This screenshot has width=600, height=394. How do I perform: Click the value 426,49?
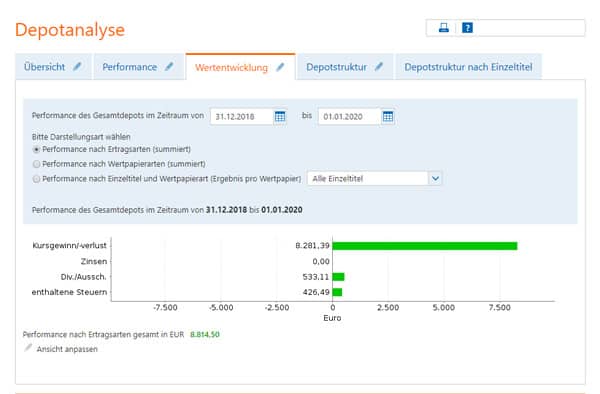click(x=316, y=292)
